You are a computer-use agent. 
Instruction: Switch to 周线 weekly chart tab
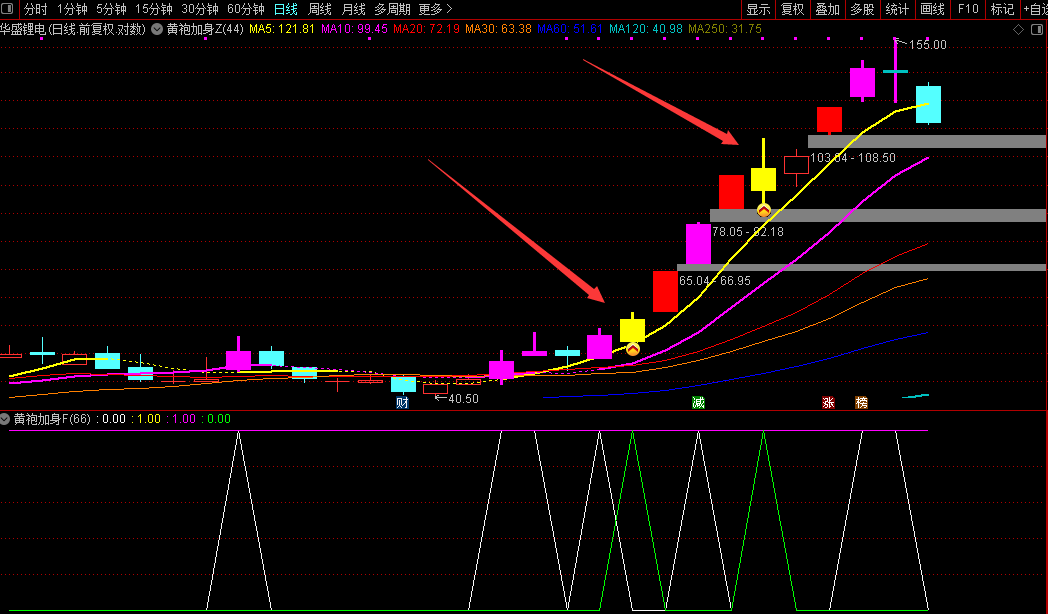(x=319, y=9)
